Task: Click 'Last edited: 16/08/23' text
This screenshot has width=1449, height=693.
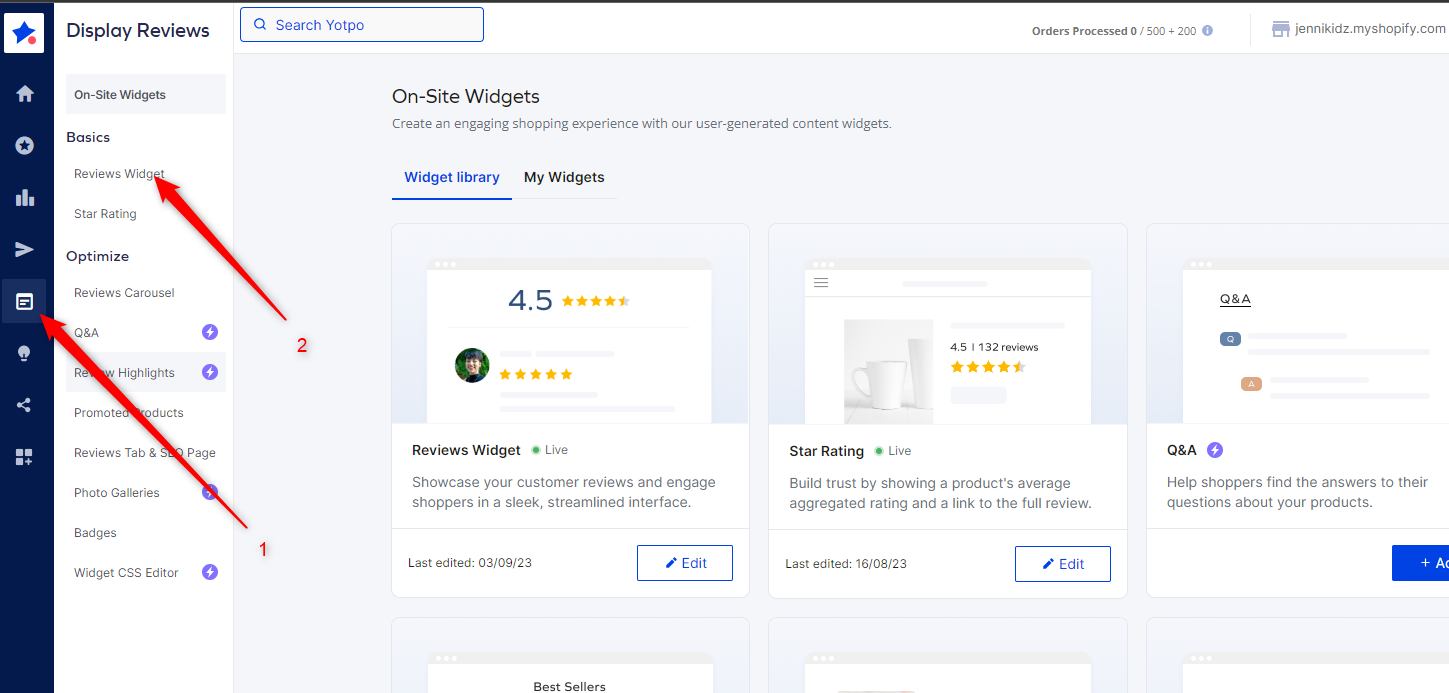Action: 846,564
